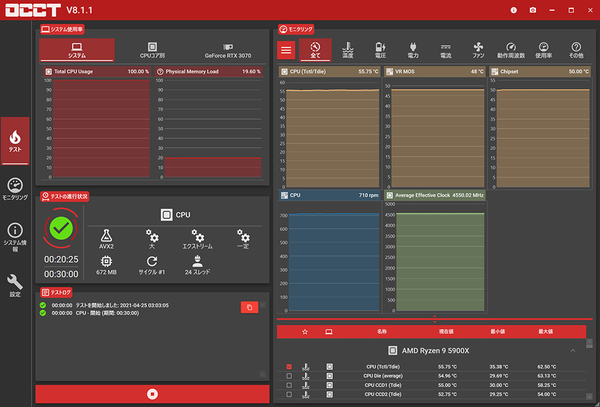
Task: Collapse the AMD Ryzen 9 5900X sensor group
Action: tap(573, 351)
